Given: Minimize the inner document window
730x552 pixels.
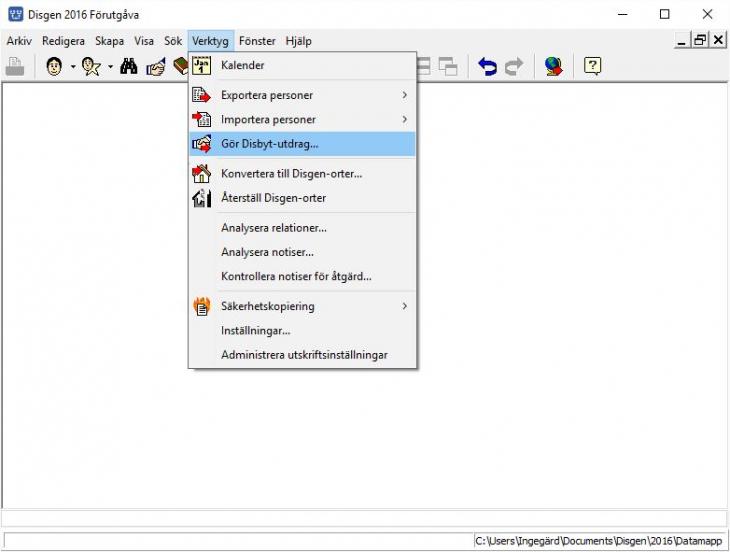Looking at the screenshot, I should click(682, 40).
